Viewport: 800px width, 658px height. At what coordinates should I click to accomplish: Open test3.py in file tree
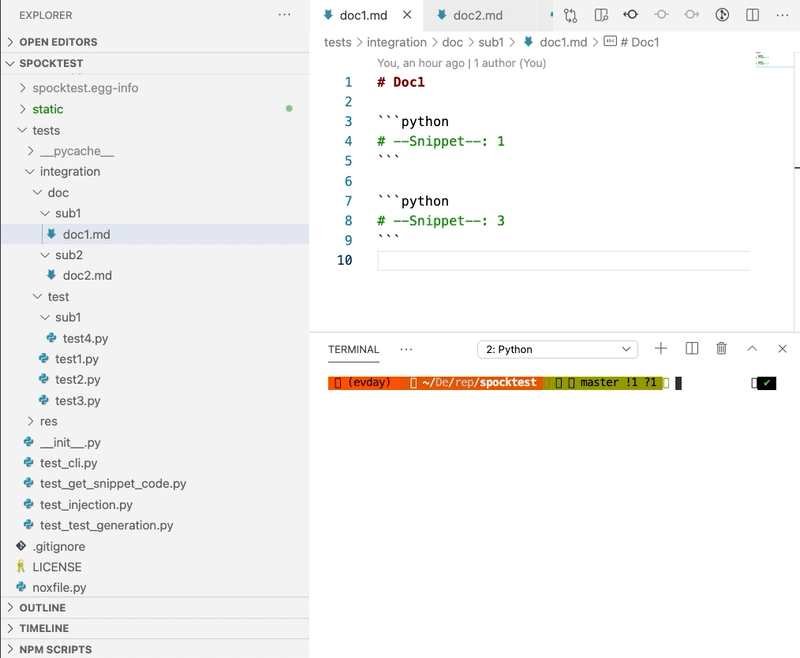click(x=155, y=400)
